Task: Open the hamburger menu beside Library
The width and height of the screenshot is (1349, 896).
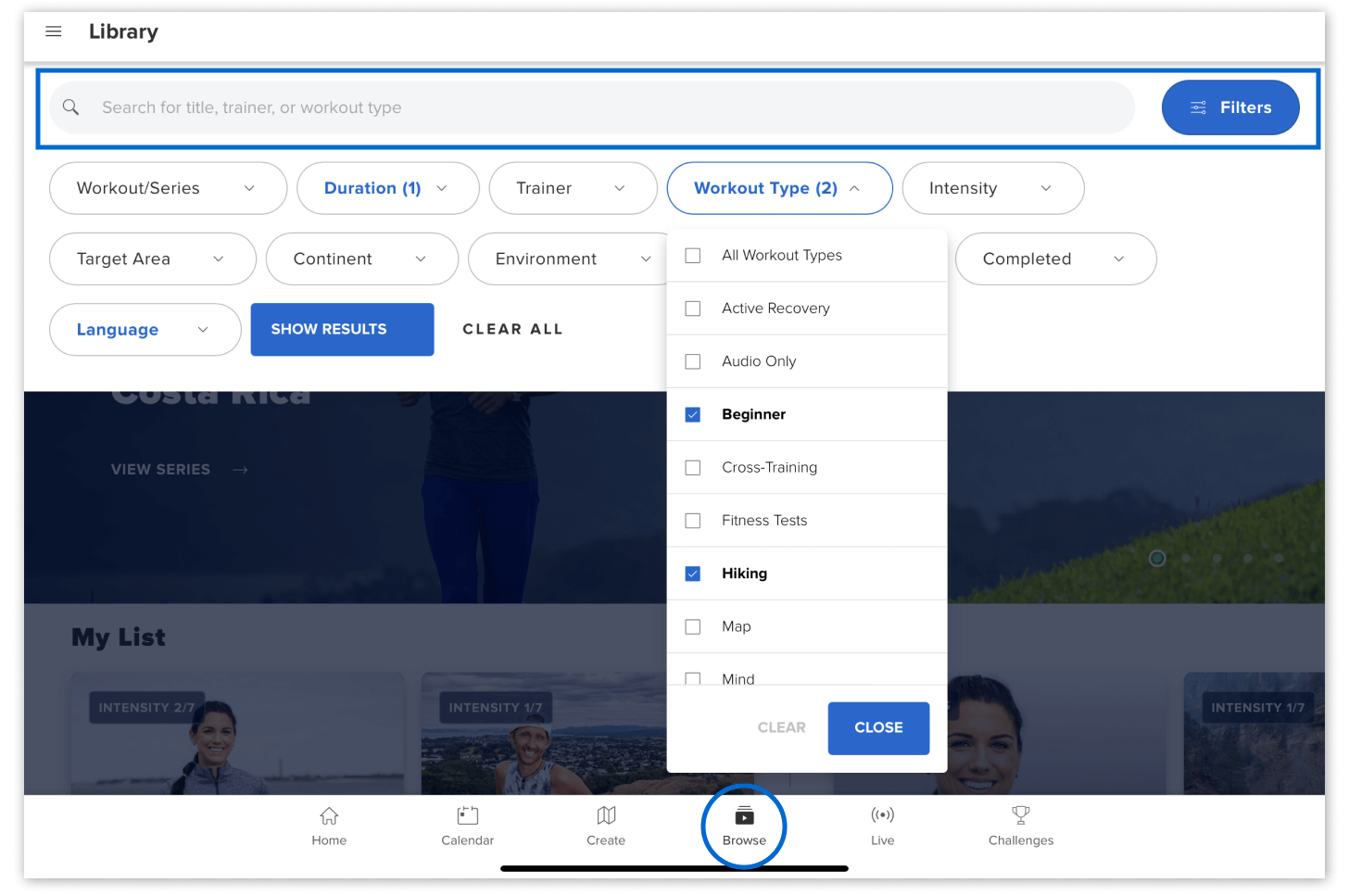Action: (53, 31)
